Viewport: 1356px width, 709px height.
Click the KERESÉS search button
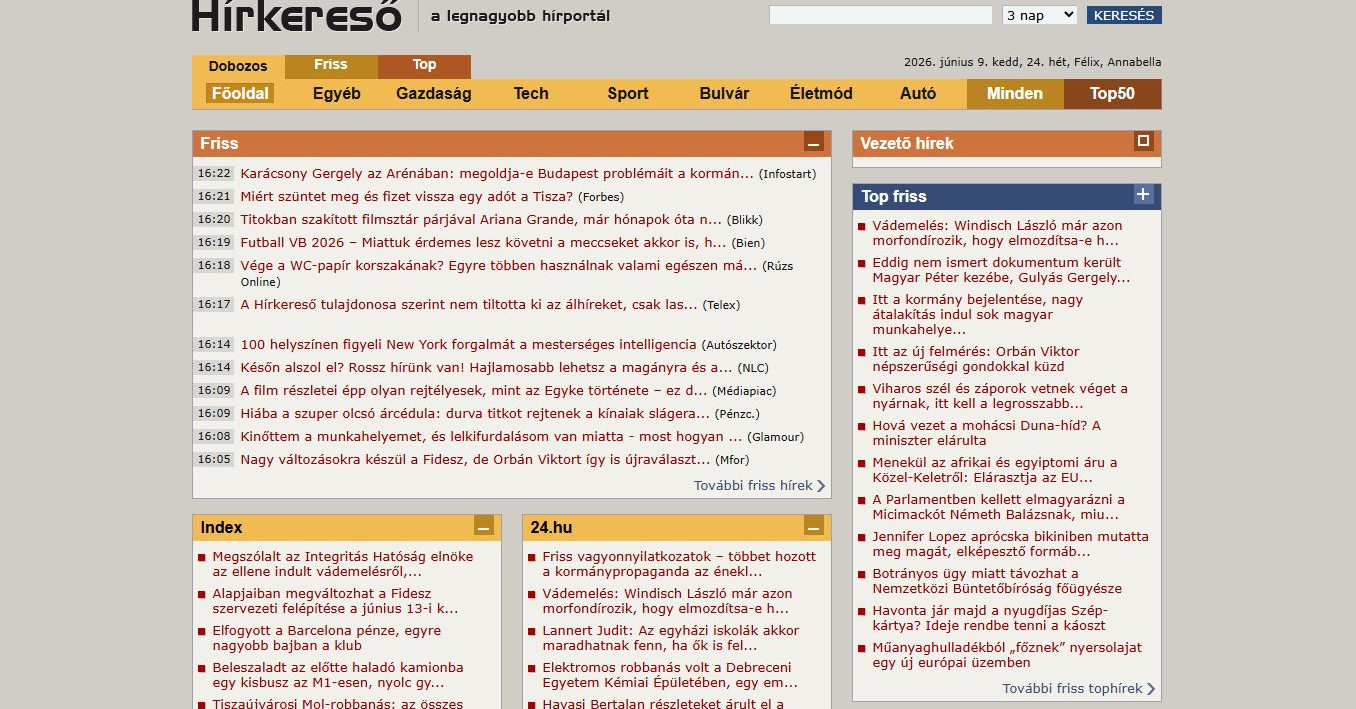(1124, 15)
